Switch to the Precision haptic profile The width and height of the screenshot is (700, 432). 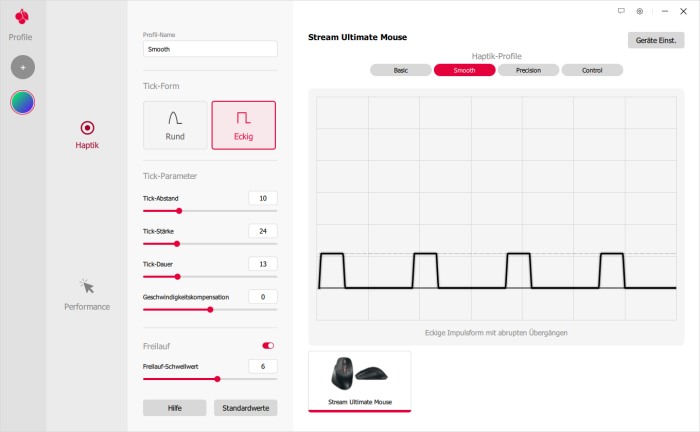pos(527,71)
